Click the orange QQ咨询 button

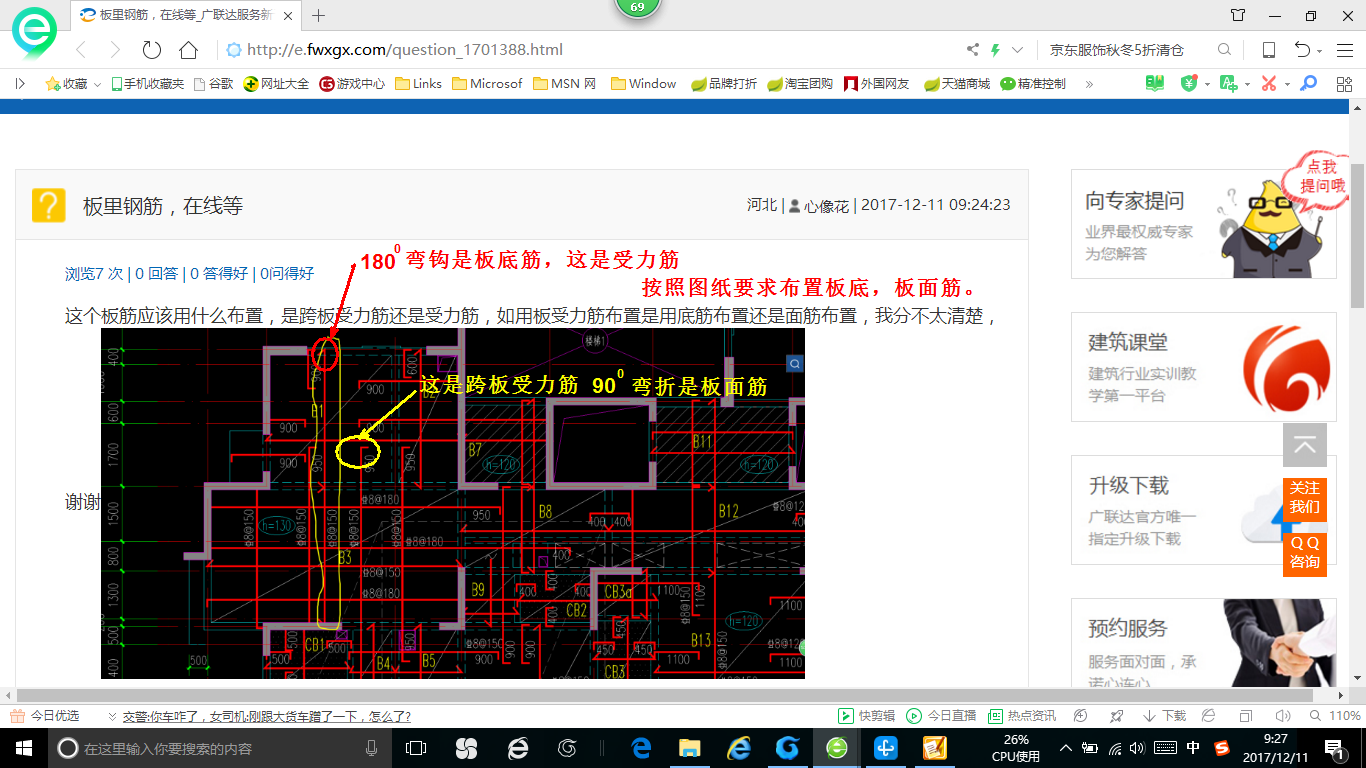[x=1305, y=553]
